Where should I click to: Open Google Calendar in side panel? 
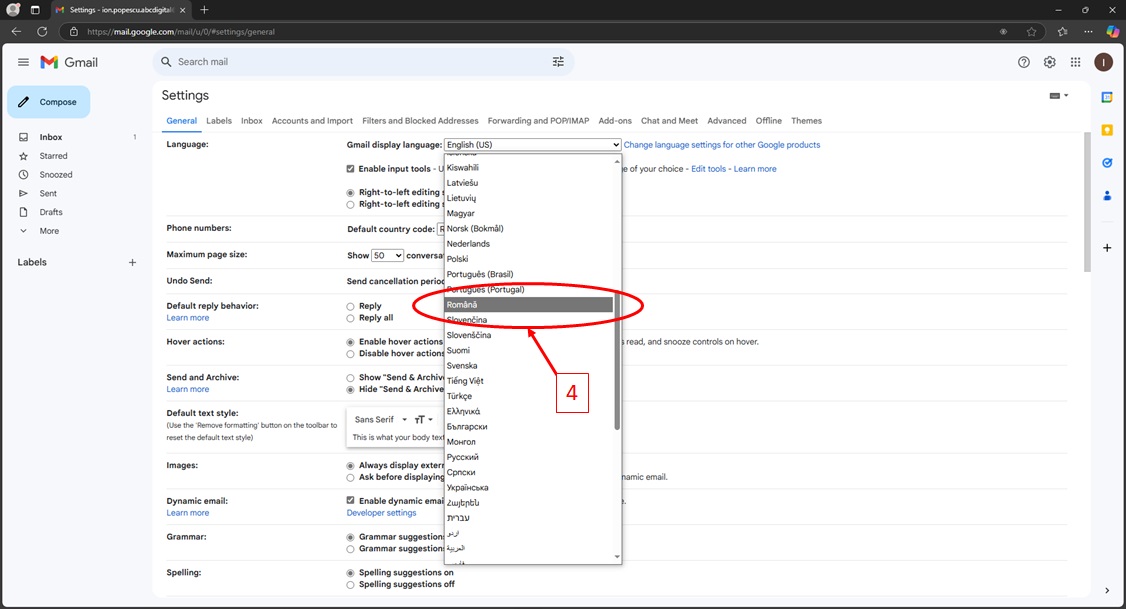coord(1107,97)
